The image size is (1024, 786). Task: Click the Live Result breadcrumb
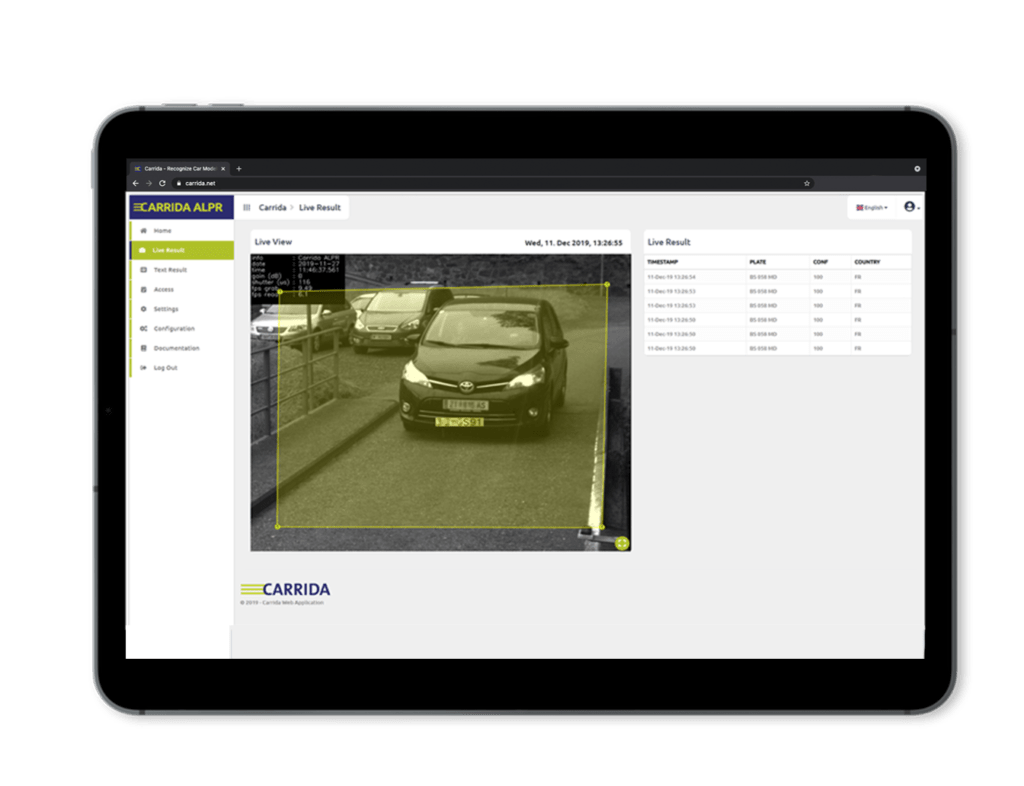[320, 208]
